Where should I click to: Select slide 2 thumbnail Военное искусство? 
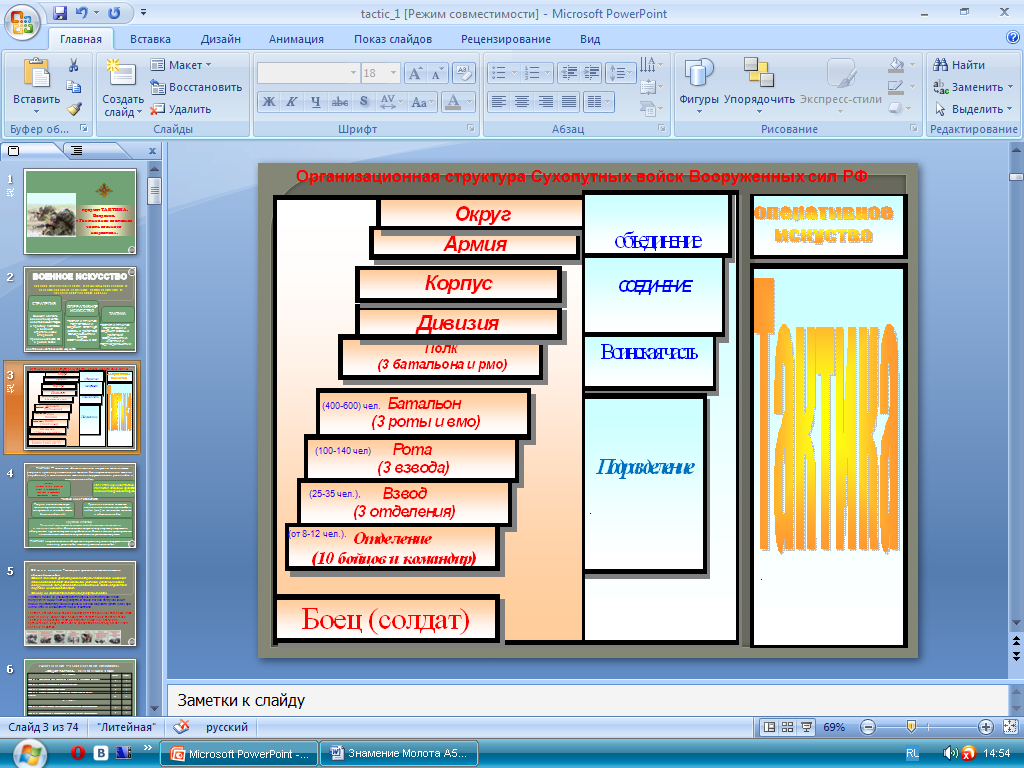pos(80,310)
